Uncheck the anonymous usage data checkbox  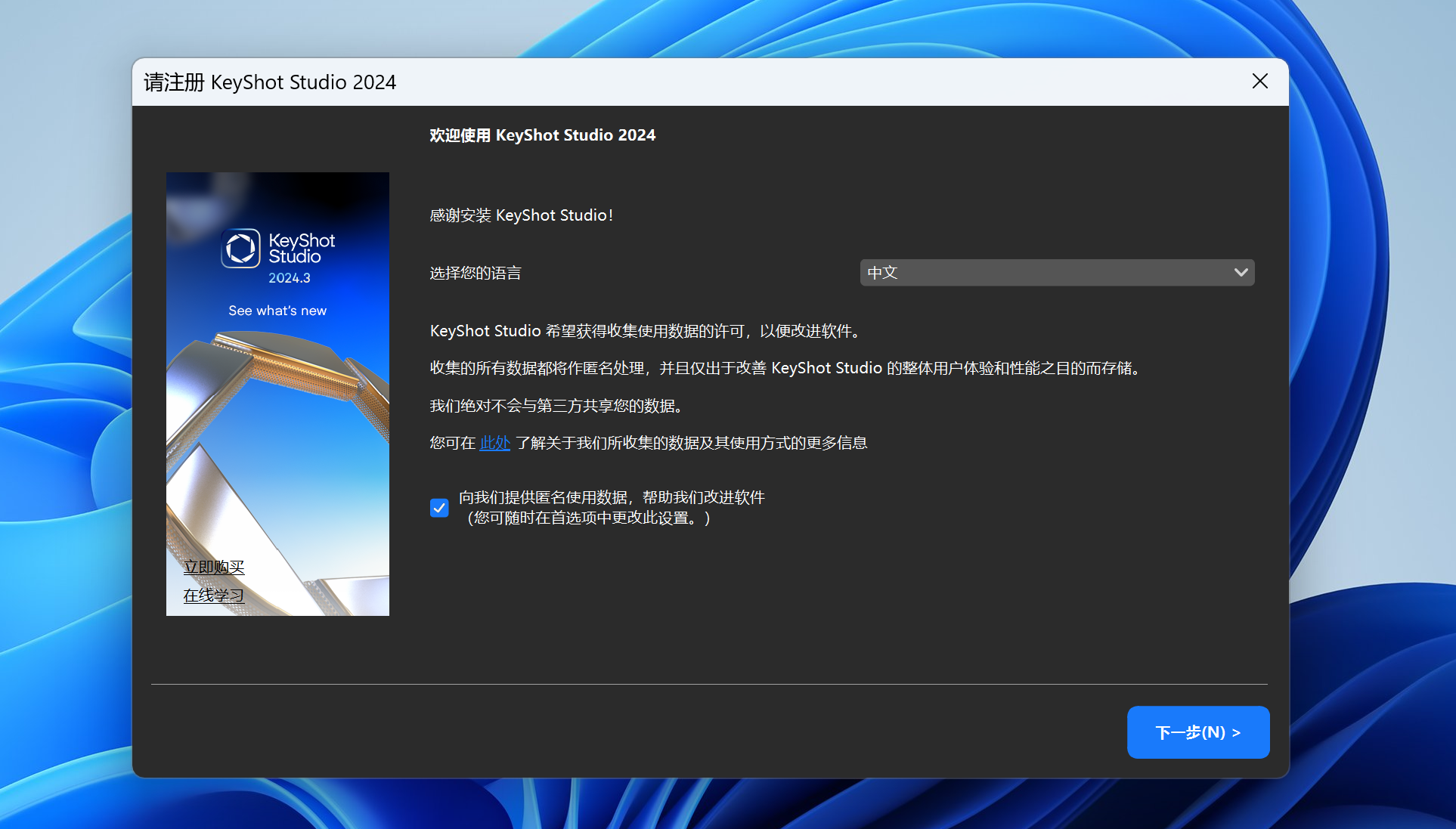(439, 508)
